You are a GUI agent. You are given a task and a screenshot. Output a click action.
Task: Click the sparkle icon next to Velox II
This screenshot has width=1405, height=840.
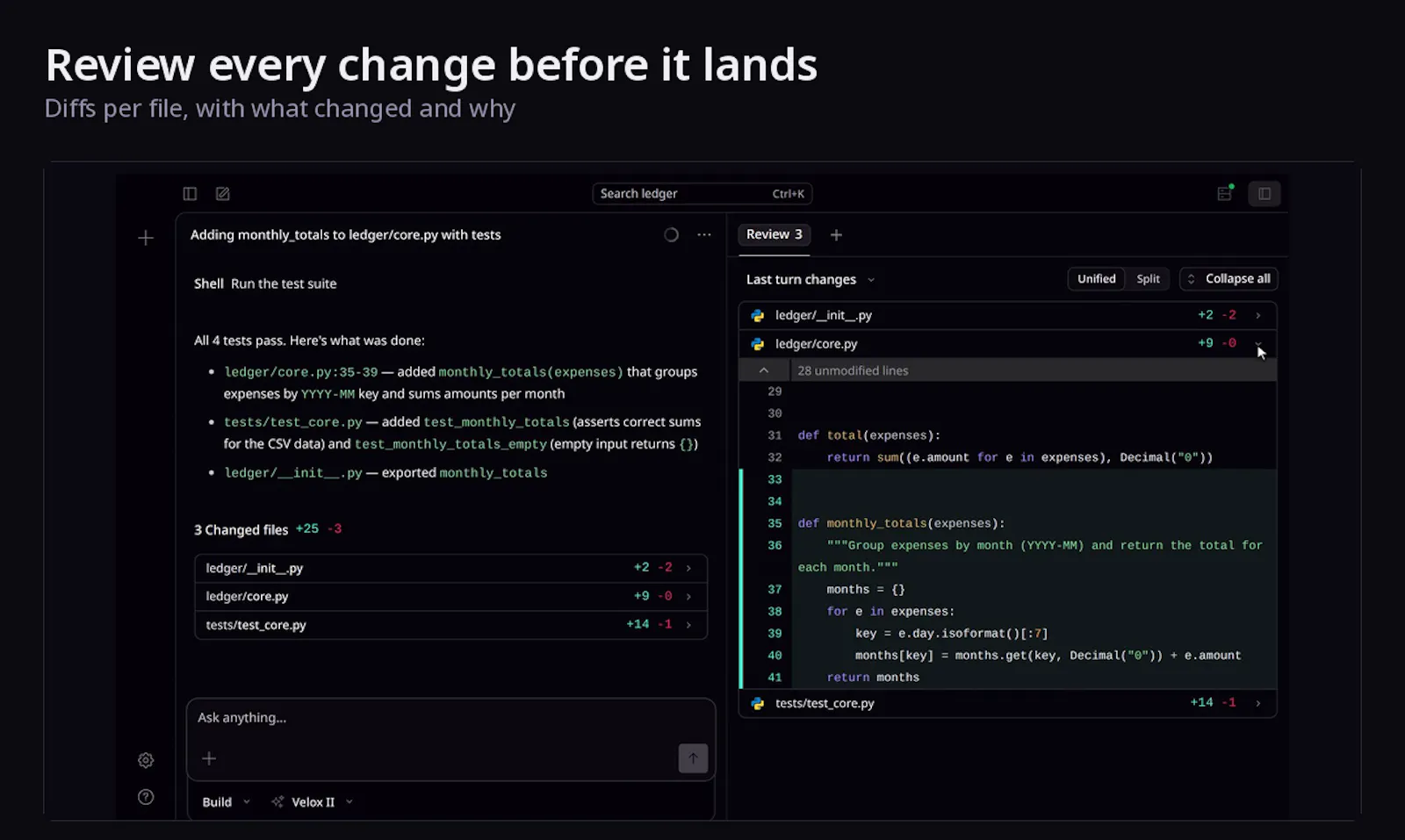tap(277, 801)
